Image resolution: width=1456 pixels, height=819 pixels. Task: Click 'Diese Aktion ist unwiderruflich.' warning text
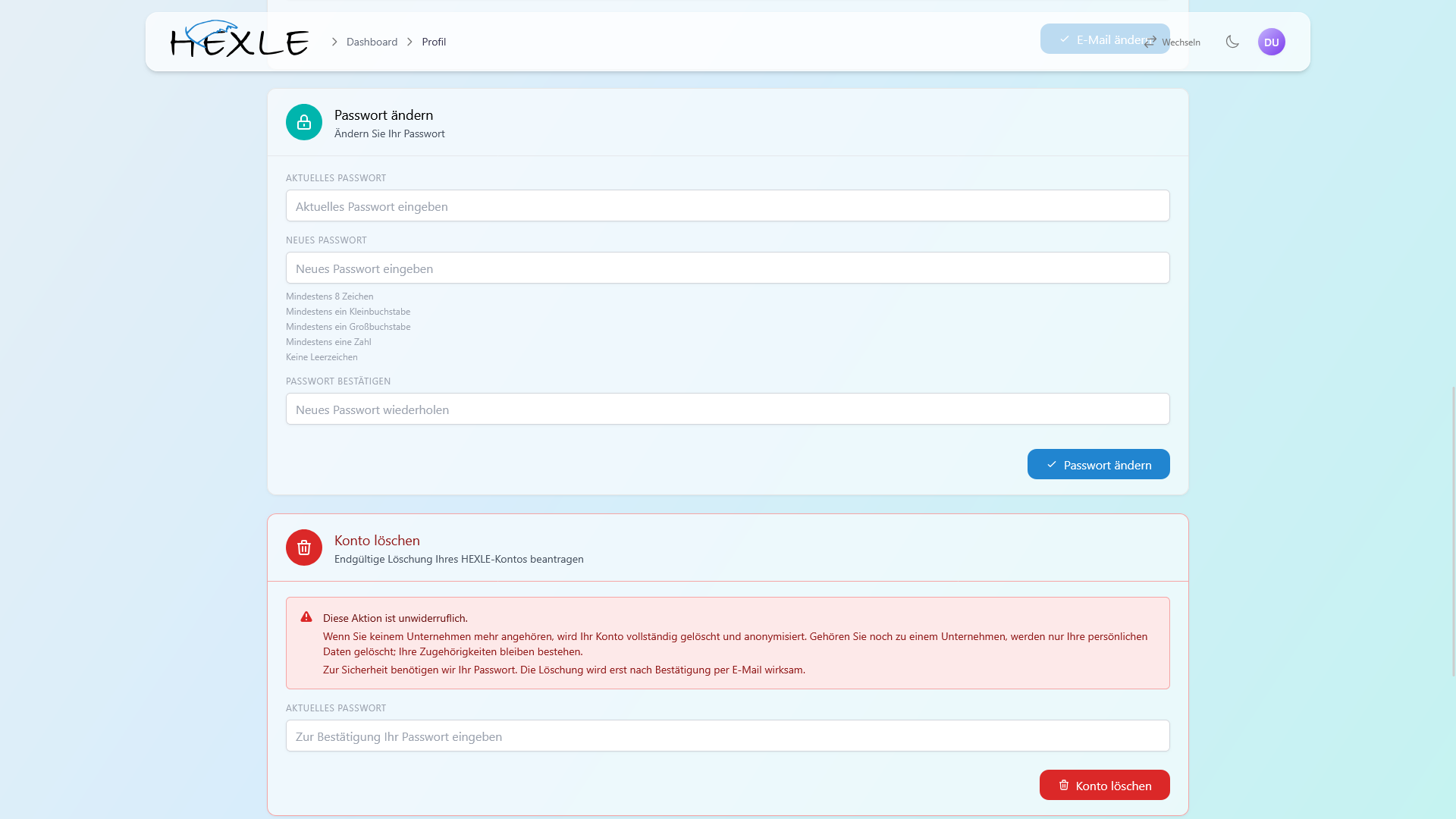point(395,618)
